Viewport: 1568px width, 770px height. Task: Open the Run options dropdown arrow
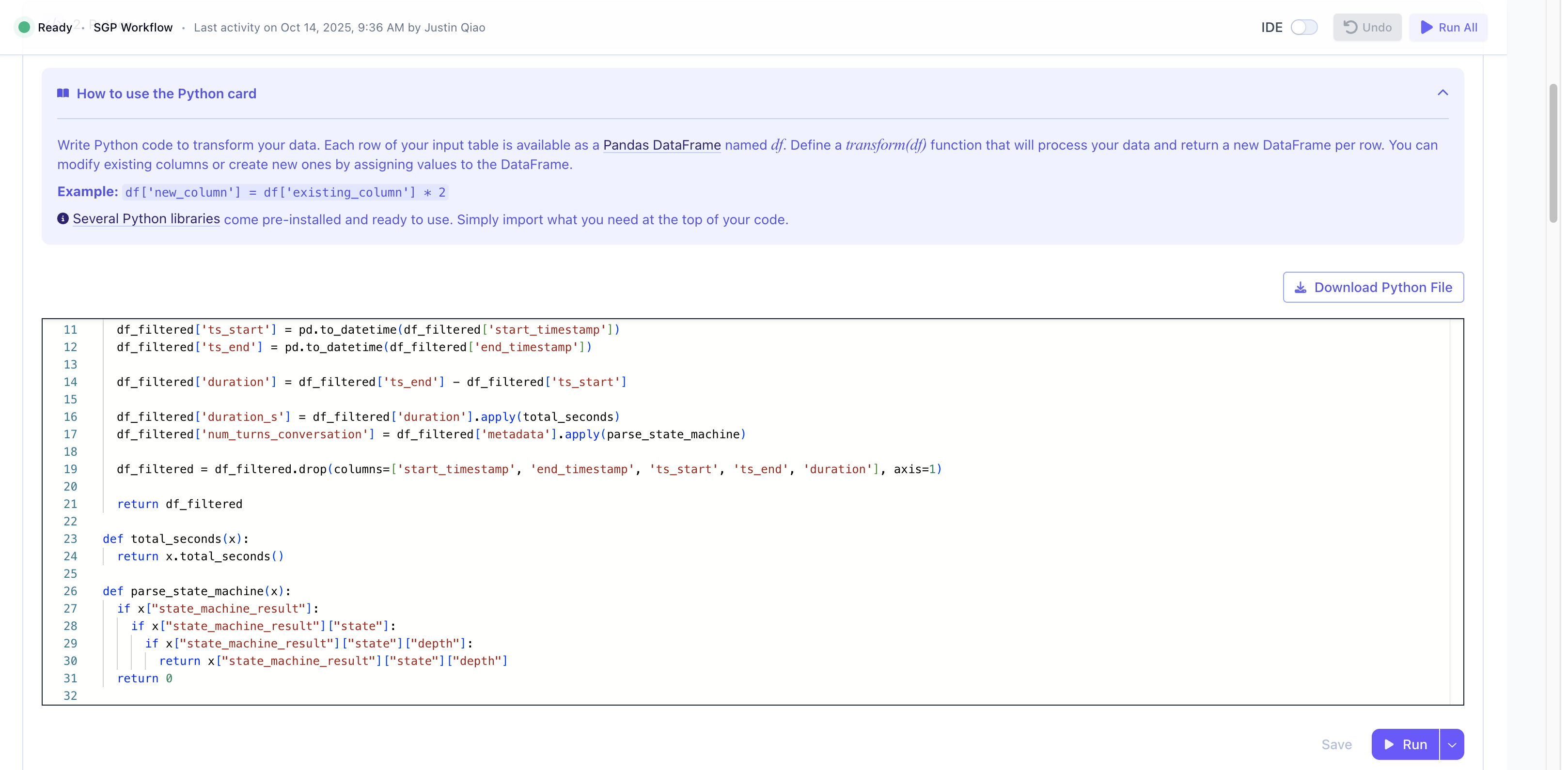1452,744
